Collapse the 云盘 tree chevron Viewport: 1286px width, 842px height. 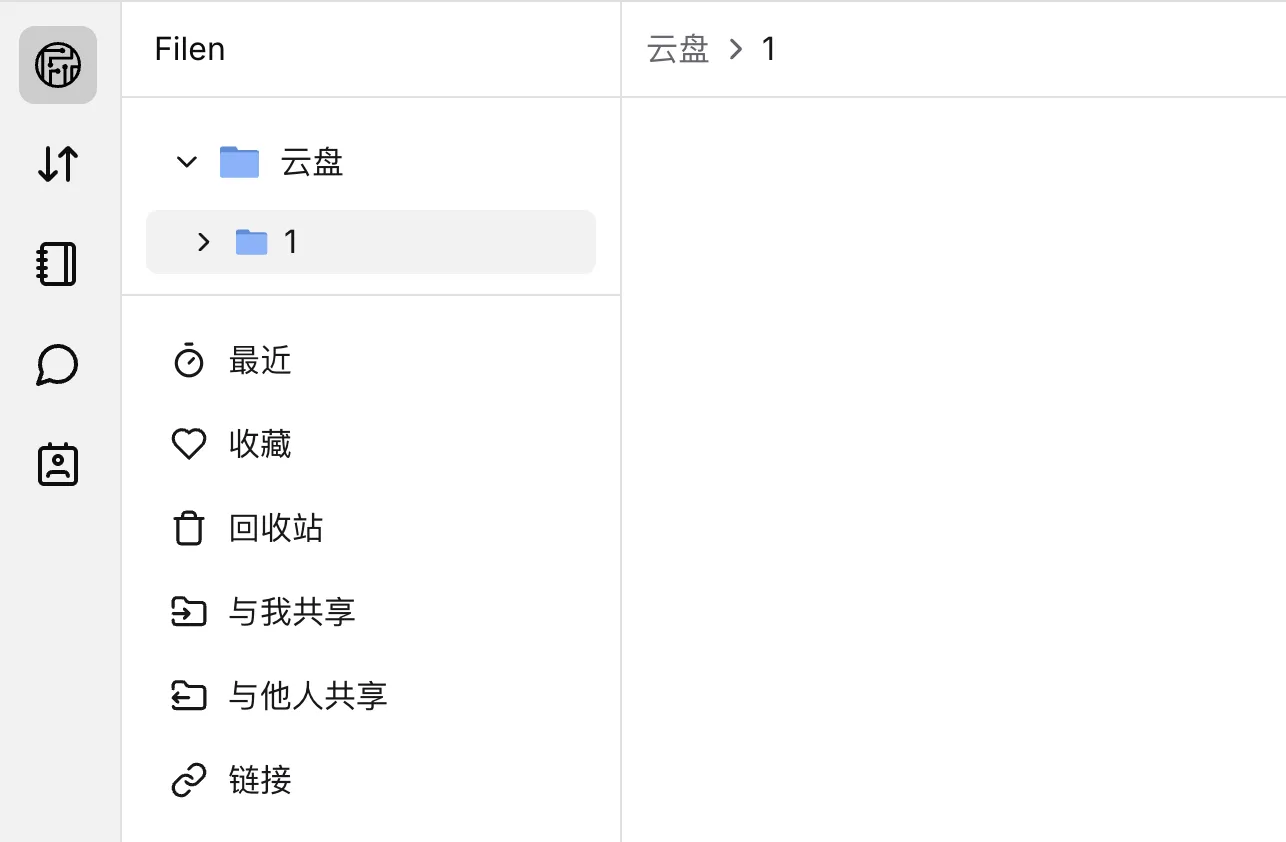(186, 161)
